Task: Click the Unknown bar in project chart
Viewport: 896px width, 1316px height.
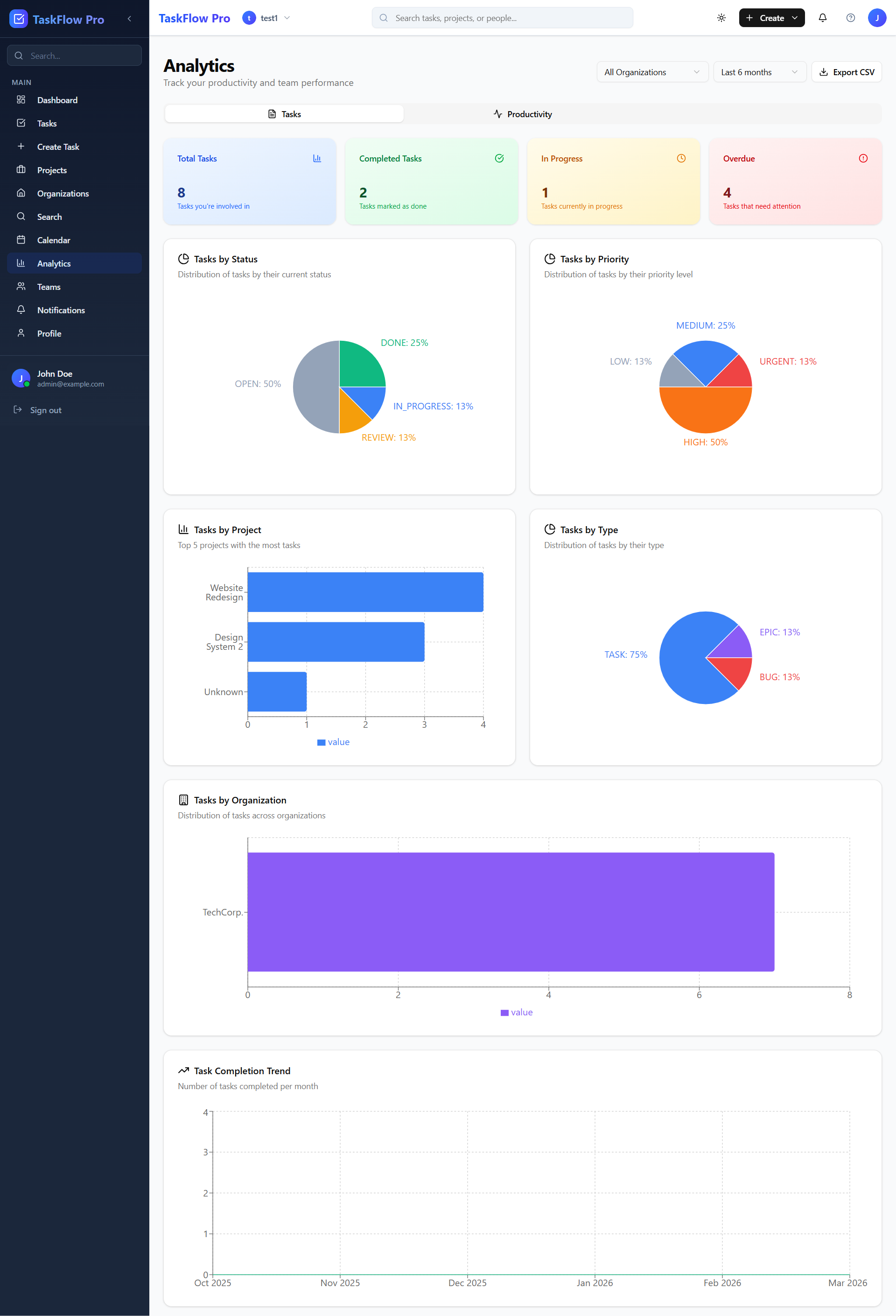Action: pyautogui.click(x=277, y=691)
